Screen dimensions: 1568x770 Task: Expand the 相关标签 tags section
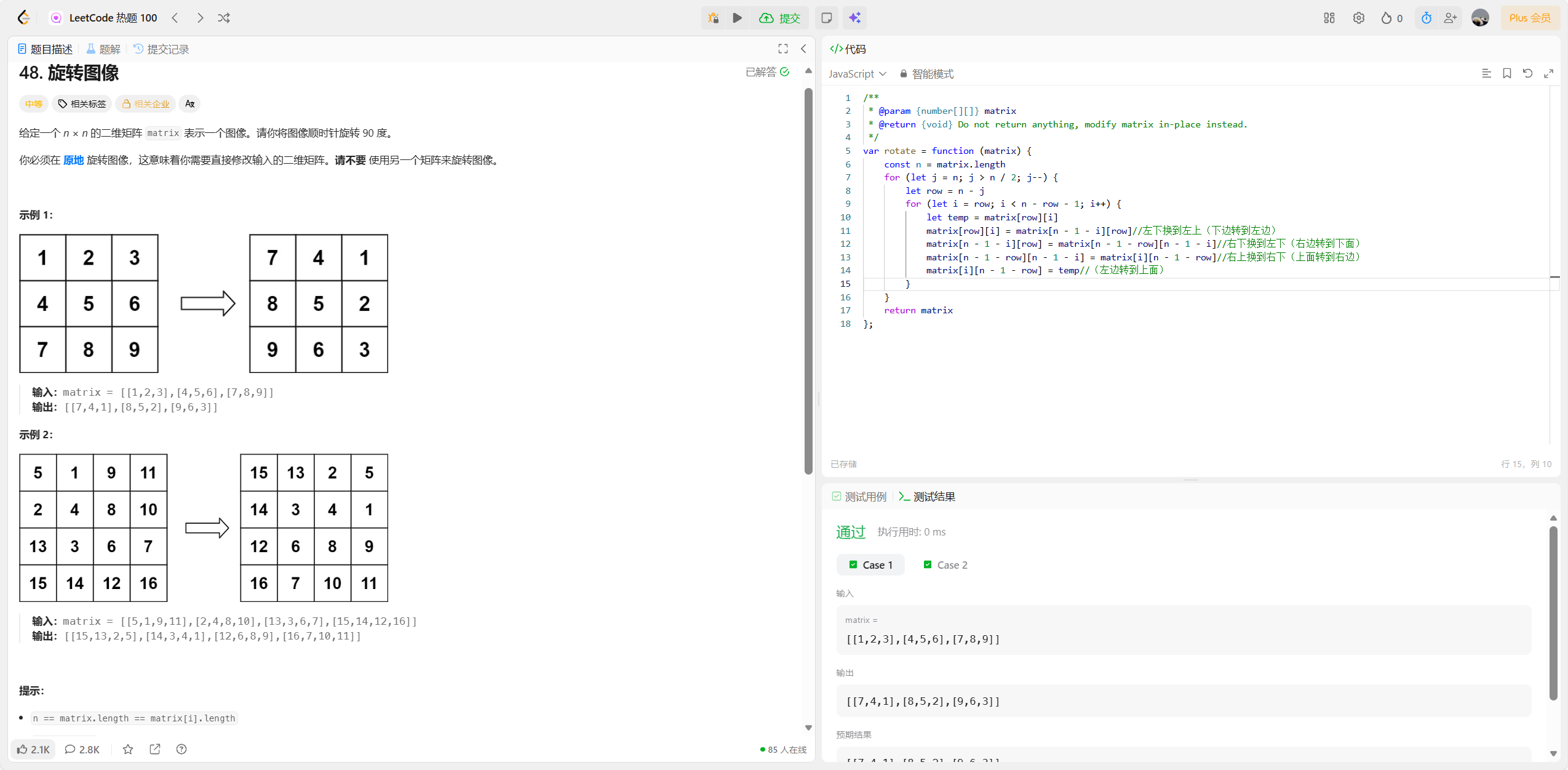tap(82, 104)
